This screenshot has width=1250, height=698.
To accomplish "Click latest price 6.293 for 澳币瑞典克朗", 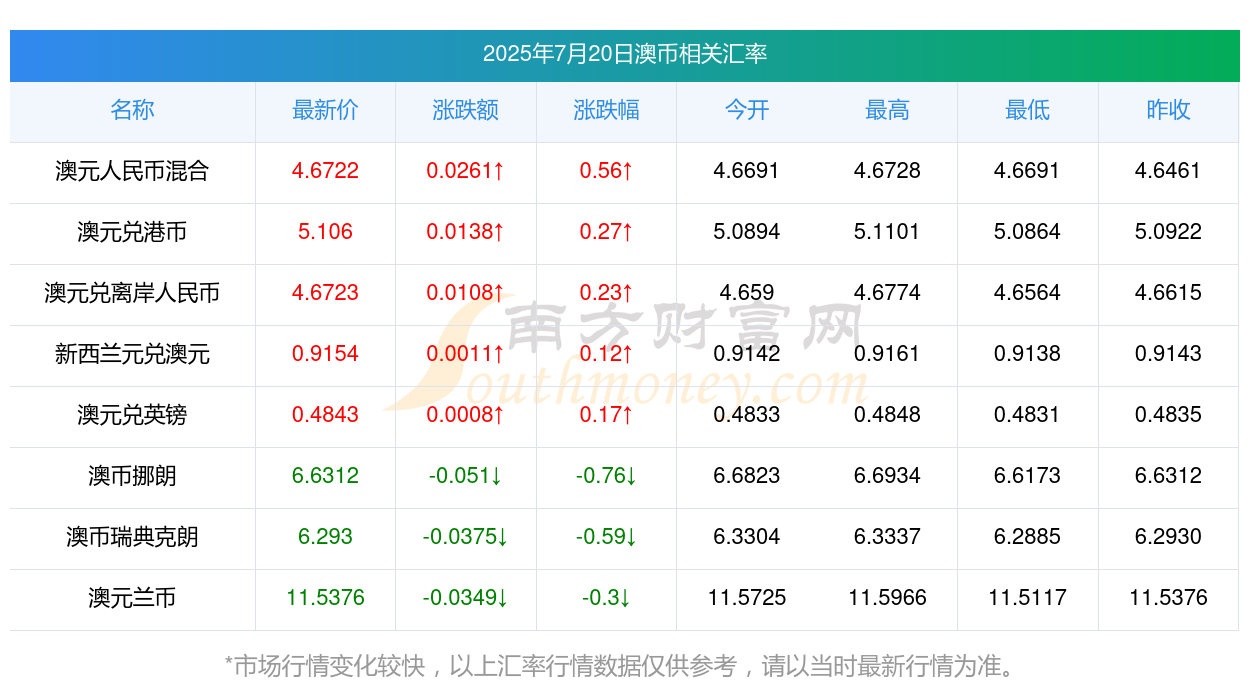I will [x=325, y=537].
